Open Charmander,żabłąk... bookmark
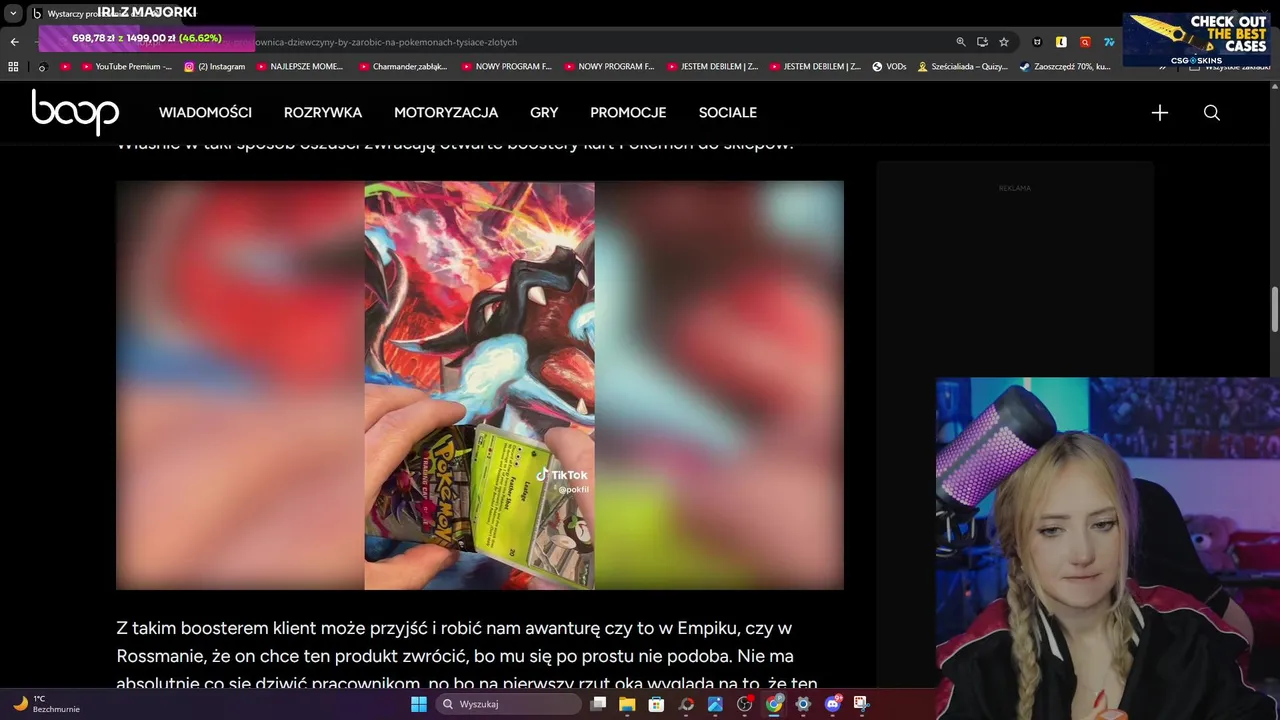This screenshot has width=1280, height=720. click(x=403, y=67)
